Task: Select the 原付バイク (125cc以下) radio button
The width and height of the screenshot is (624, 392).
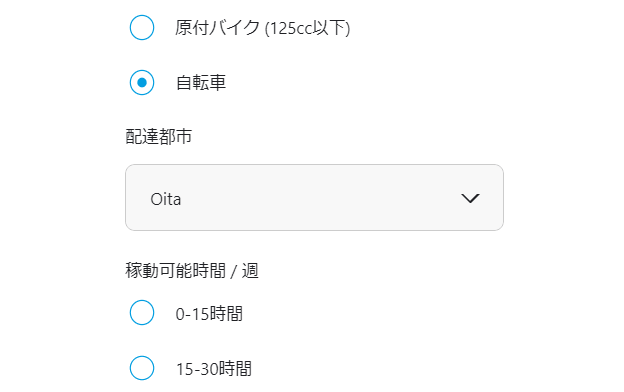Action: [x=142, y=27]
